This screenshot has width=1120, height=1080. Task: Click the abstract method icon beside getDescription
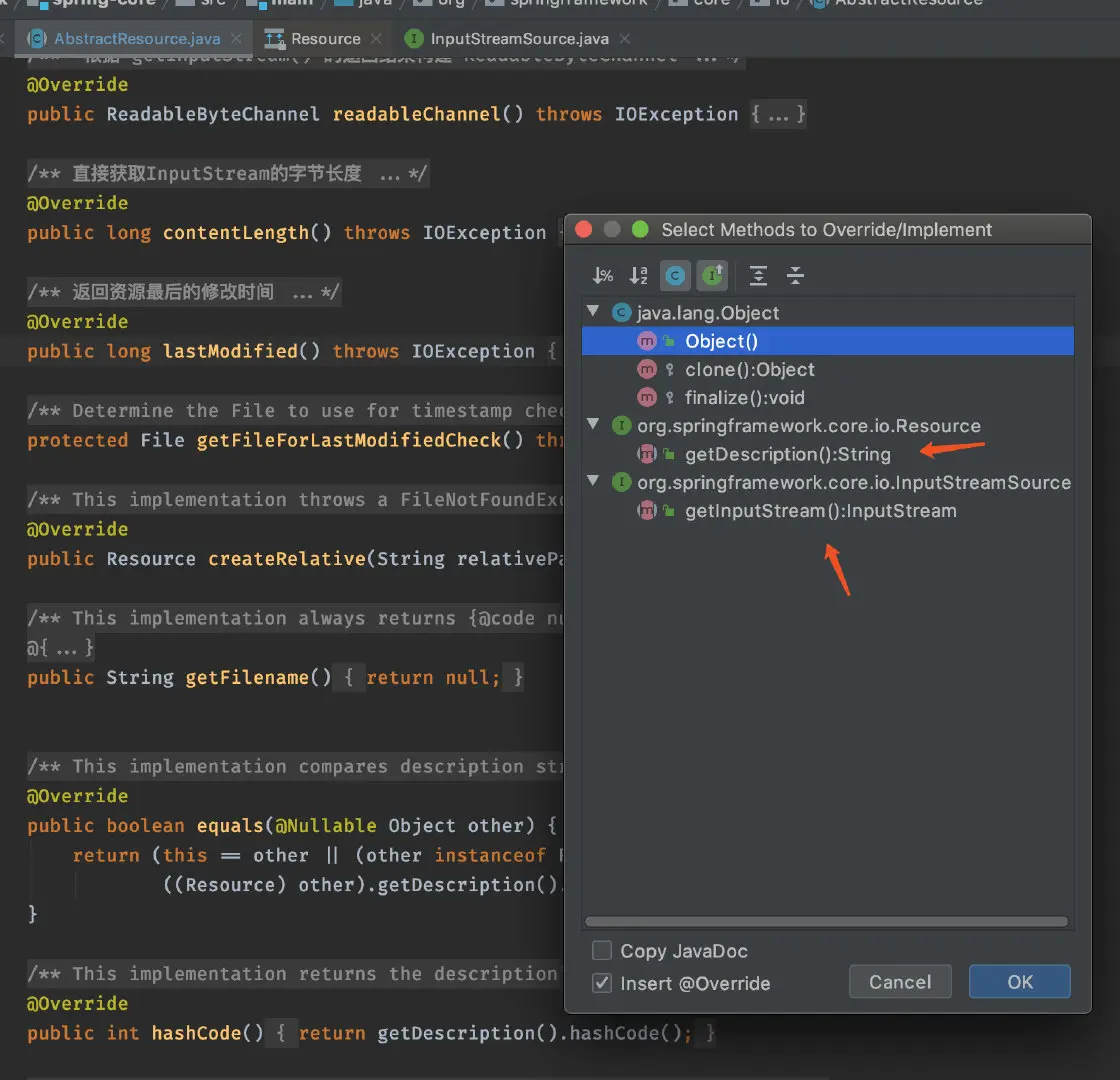(x=646, y=454)
